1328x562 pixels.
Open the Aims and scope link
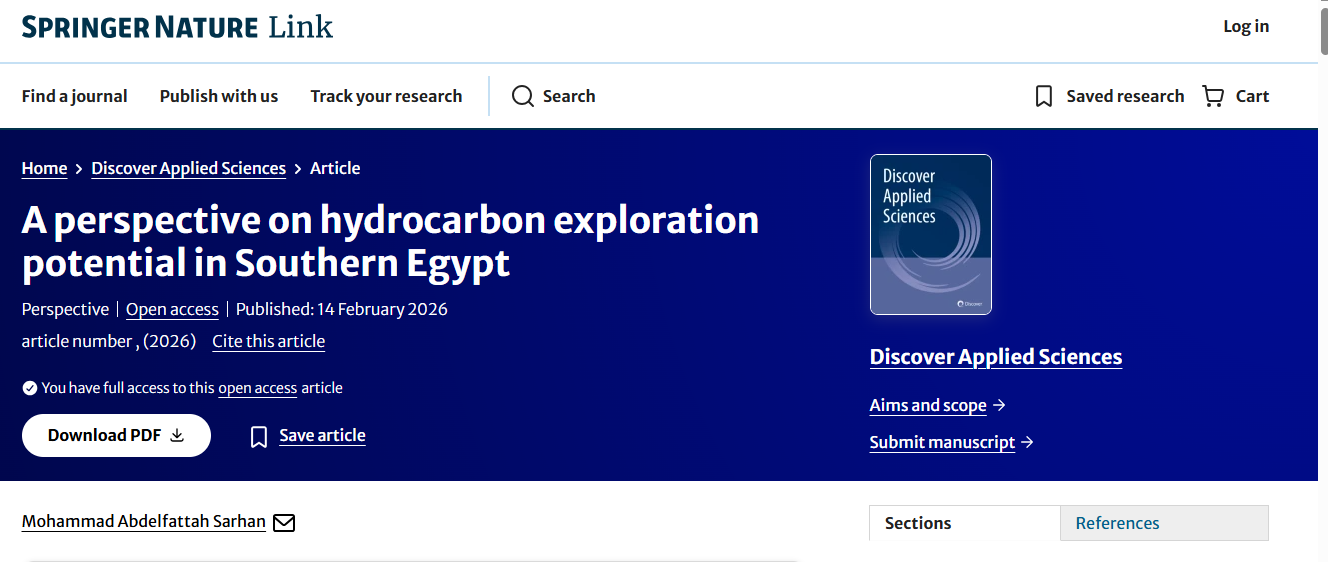(x=928, y=405)
